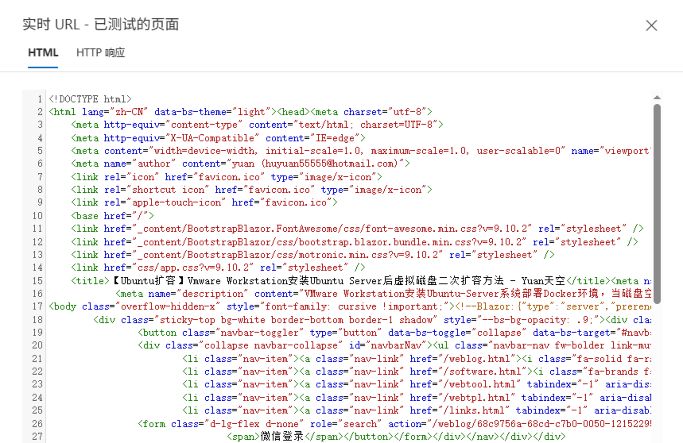Click the nav-link /webtpl.html line
The height and width of the screenshot is (443, 683).
coord(416,397)
